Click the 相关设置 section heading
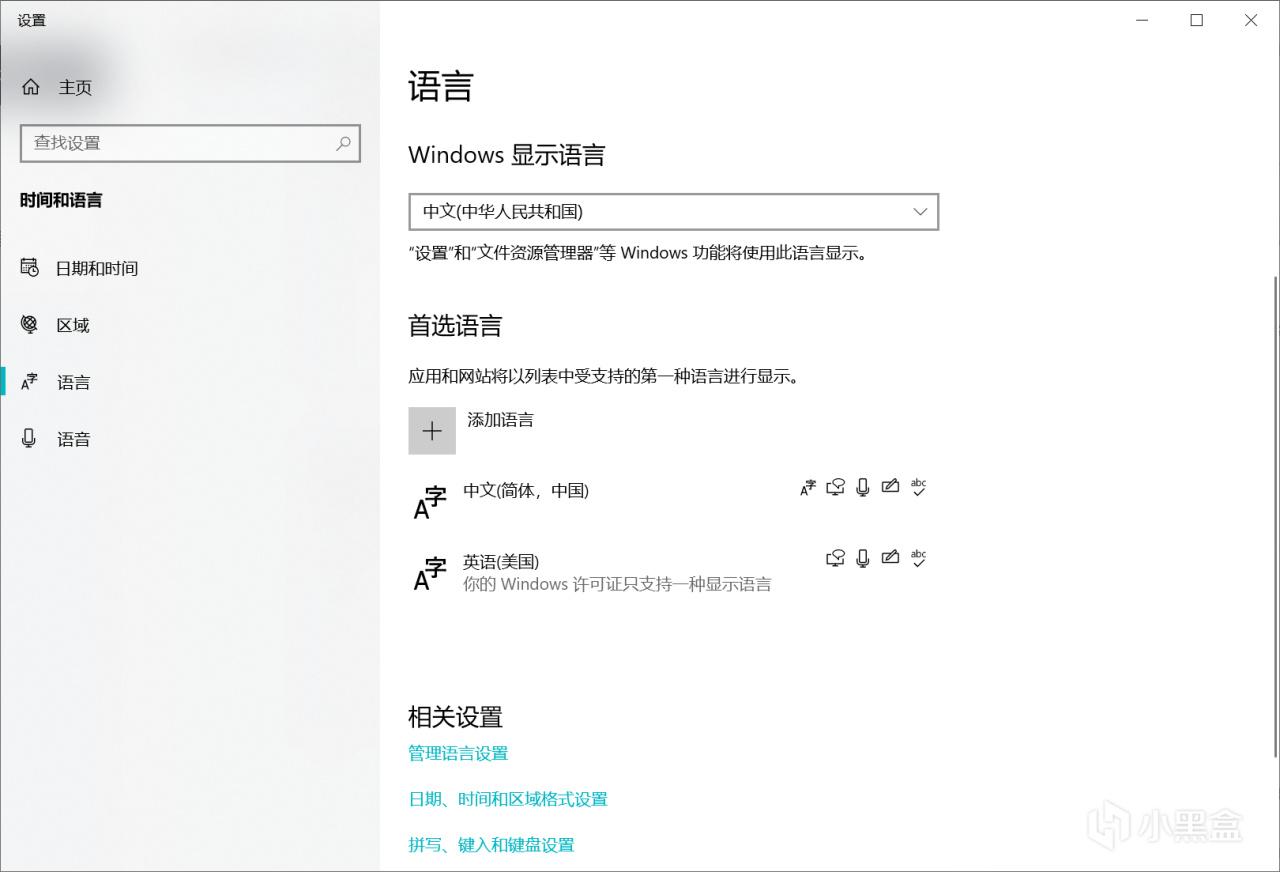 coord(455,717)
